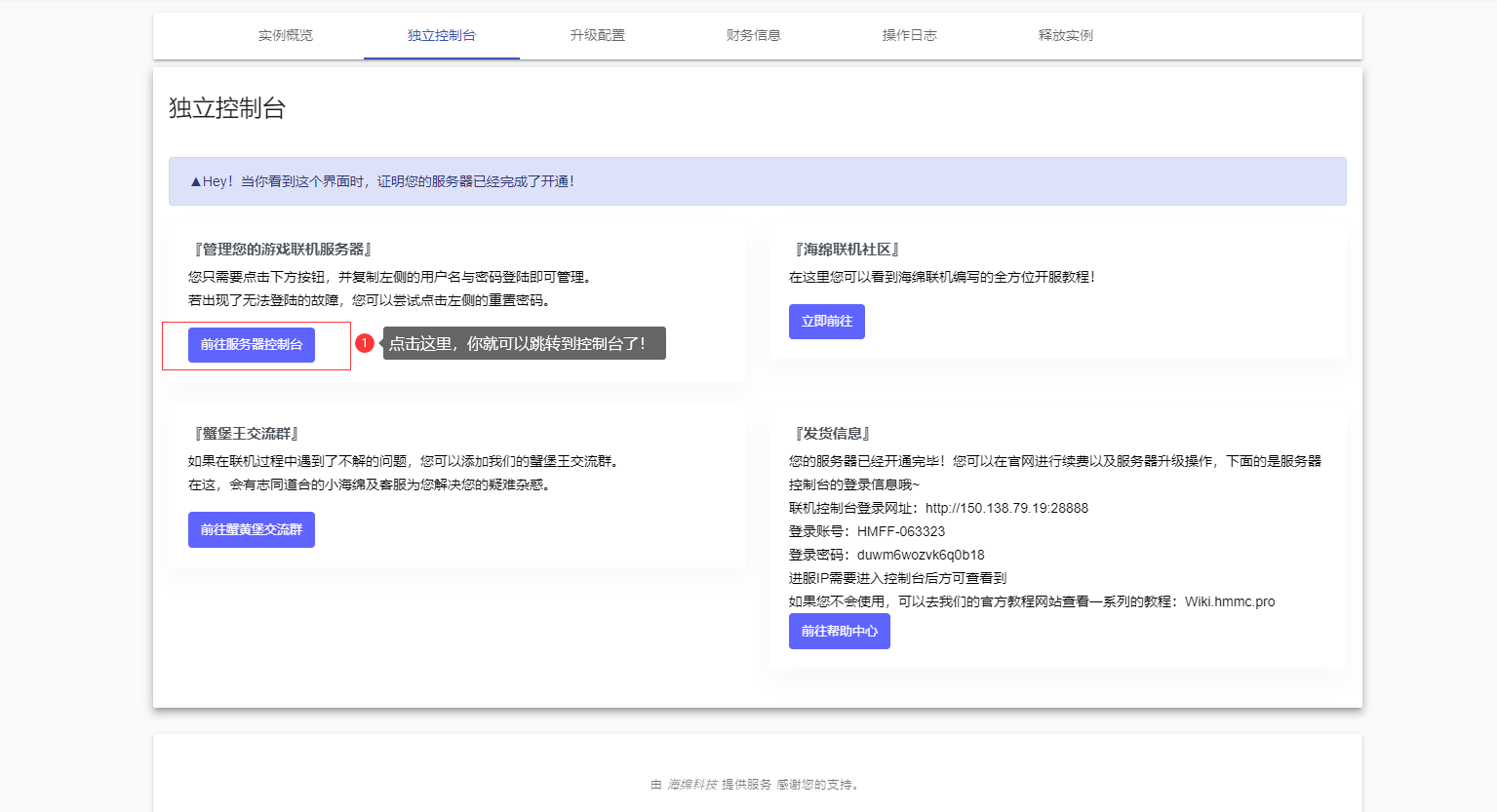Go to the 财务信息 tab

(x=754, y=35)
